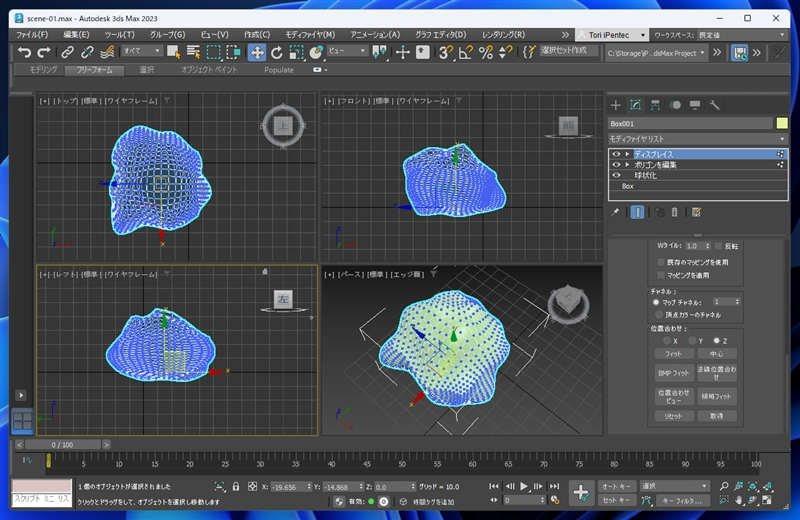Screen dimensions: 800x520
Task: Toggle 3D Snaps
Action: [445, 52]
